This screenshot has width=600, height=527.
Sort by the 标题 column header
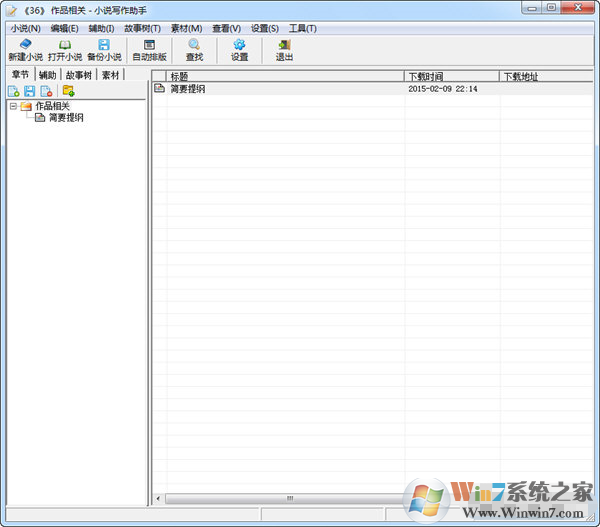coord(285,76)
